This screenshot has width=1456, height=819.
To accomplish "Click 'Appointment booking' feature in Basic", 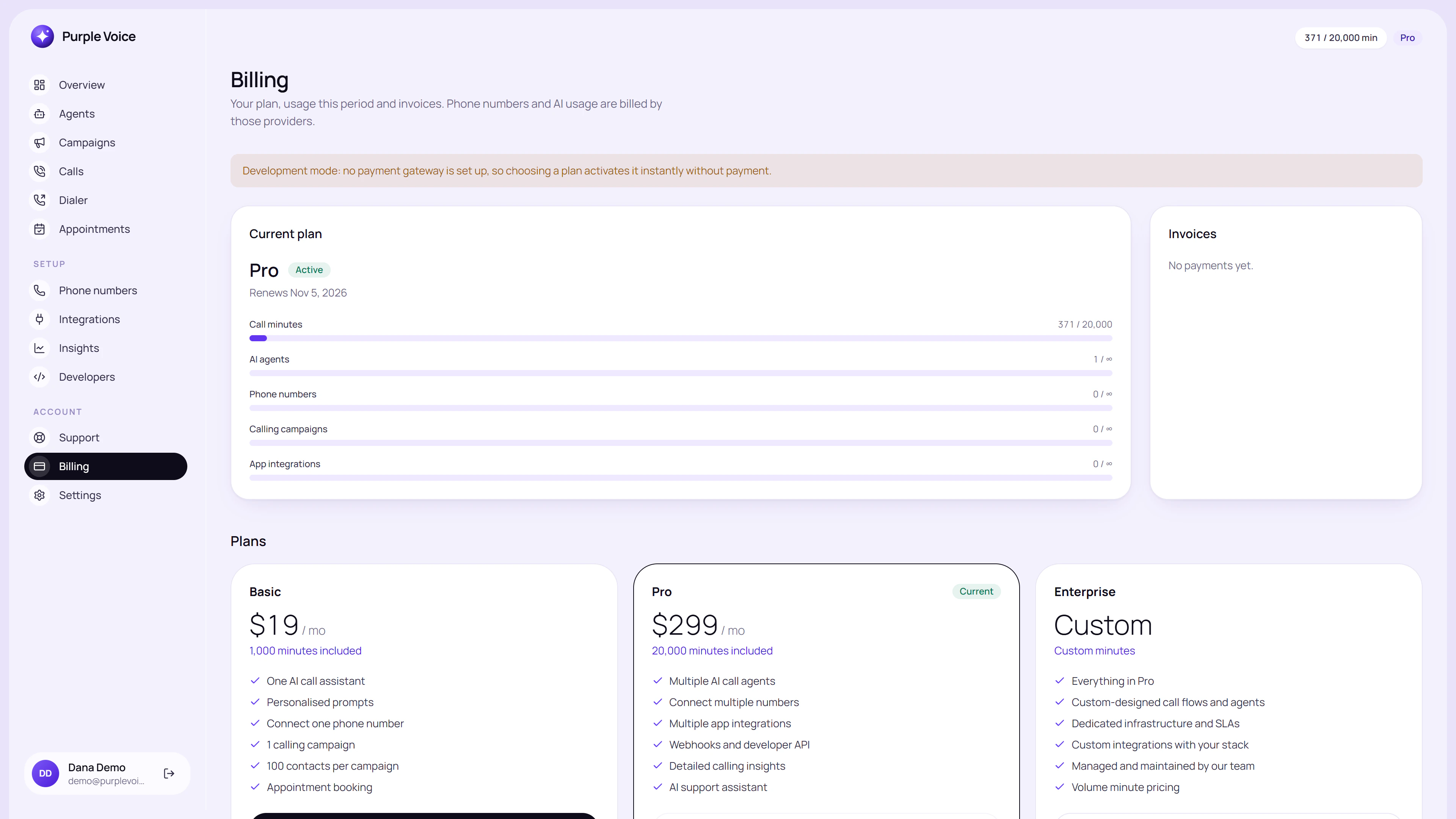I will (319, 788).
